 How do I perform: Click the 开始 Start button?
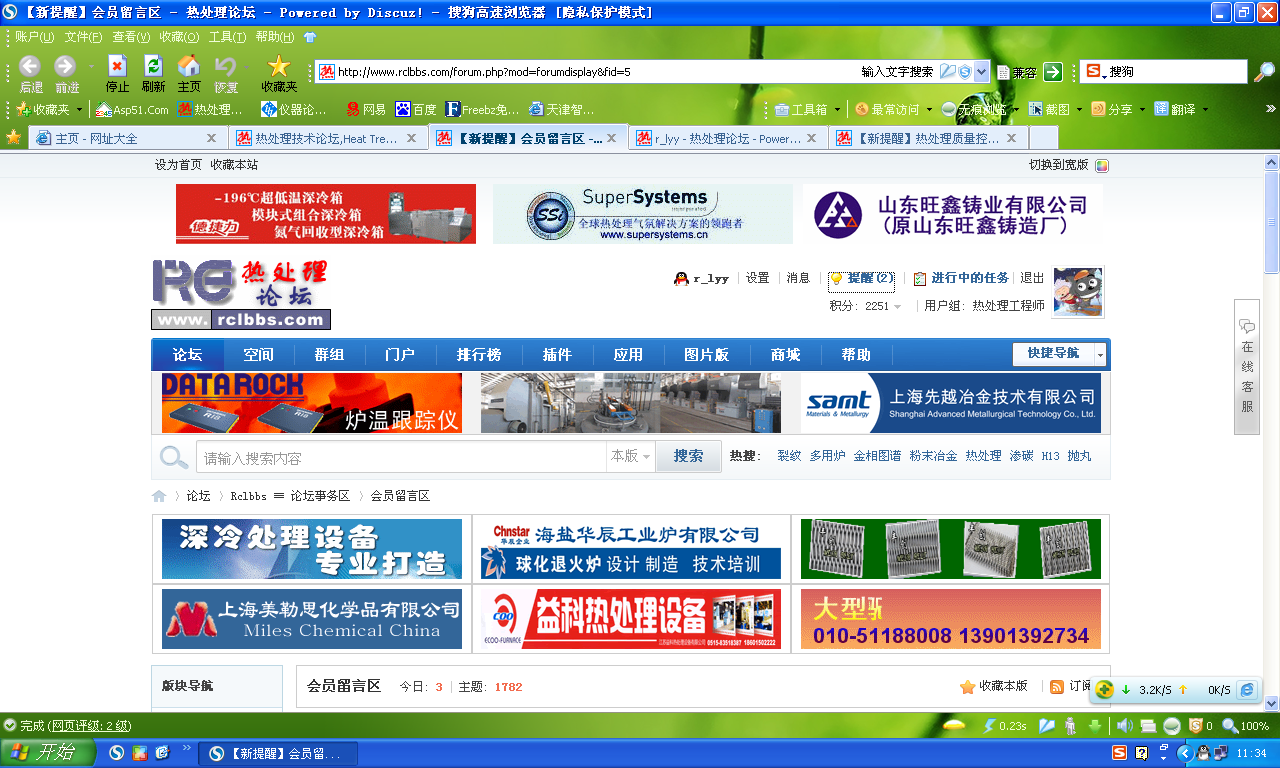point(48,753)
